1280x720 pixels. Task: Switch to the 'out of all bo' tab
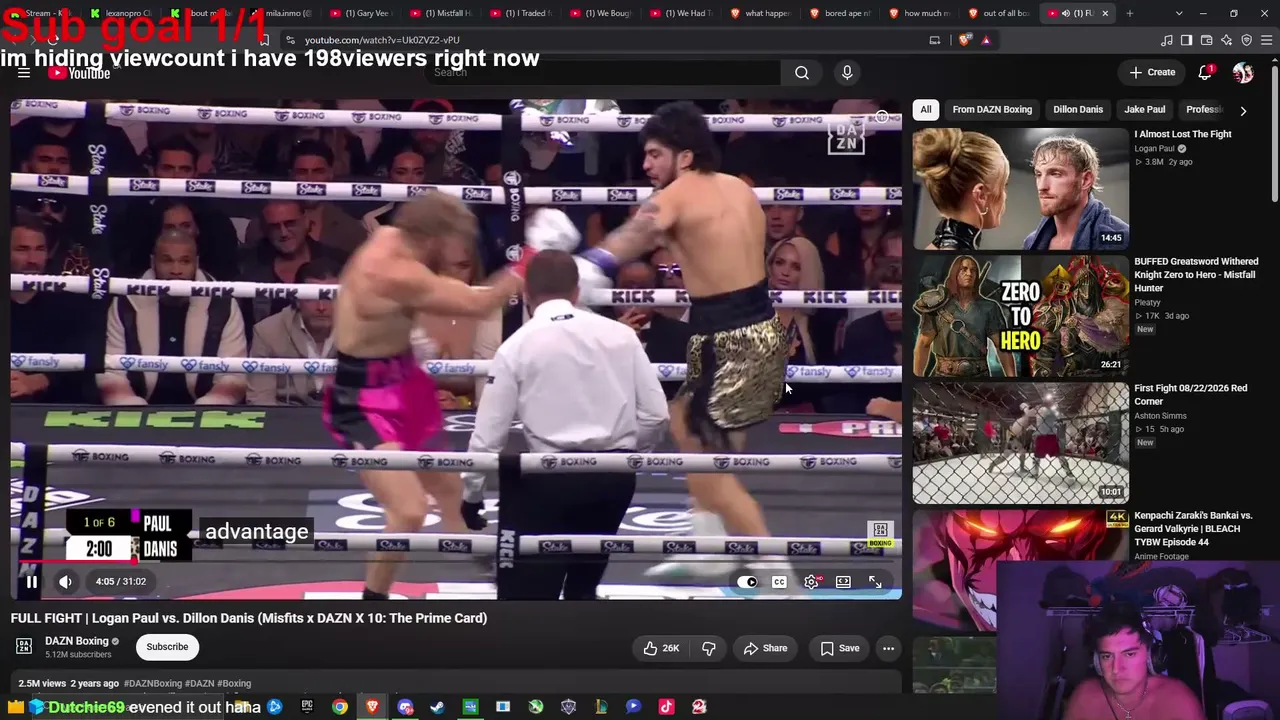tap(999, 13)
